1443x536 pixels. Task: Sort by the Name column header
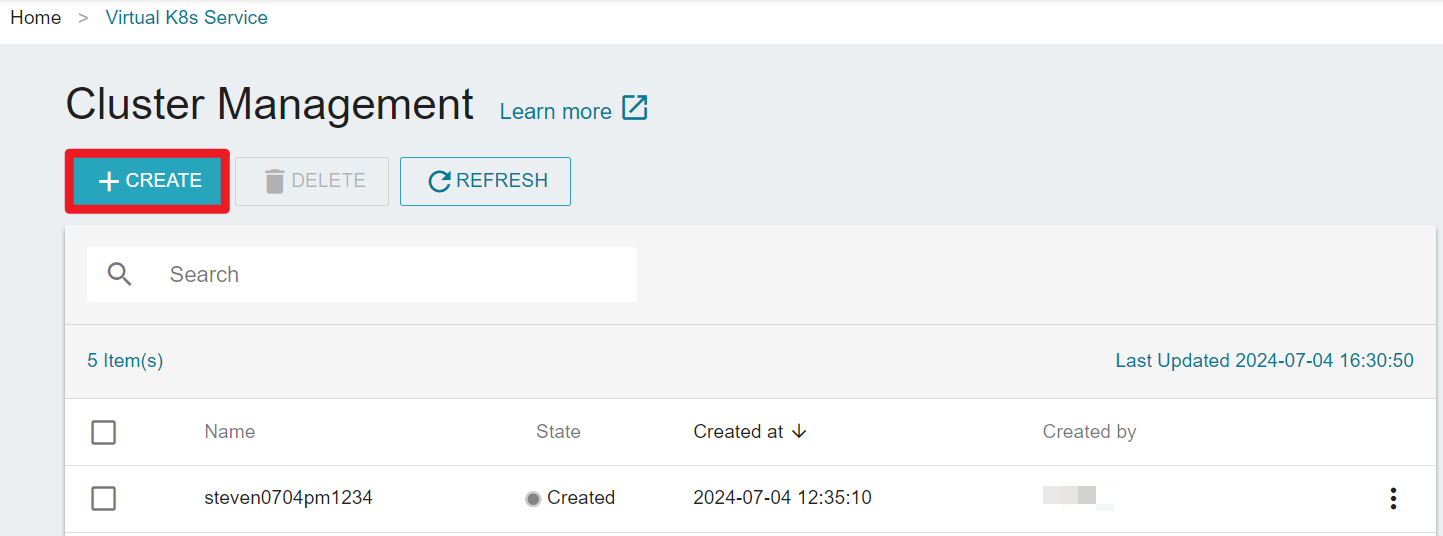point(229,432)
